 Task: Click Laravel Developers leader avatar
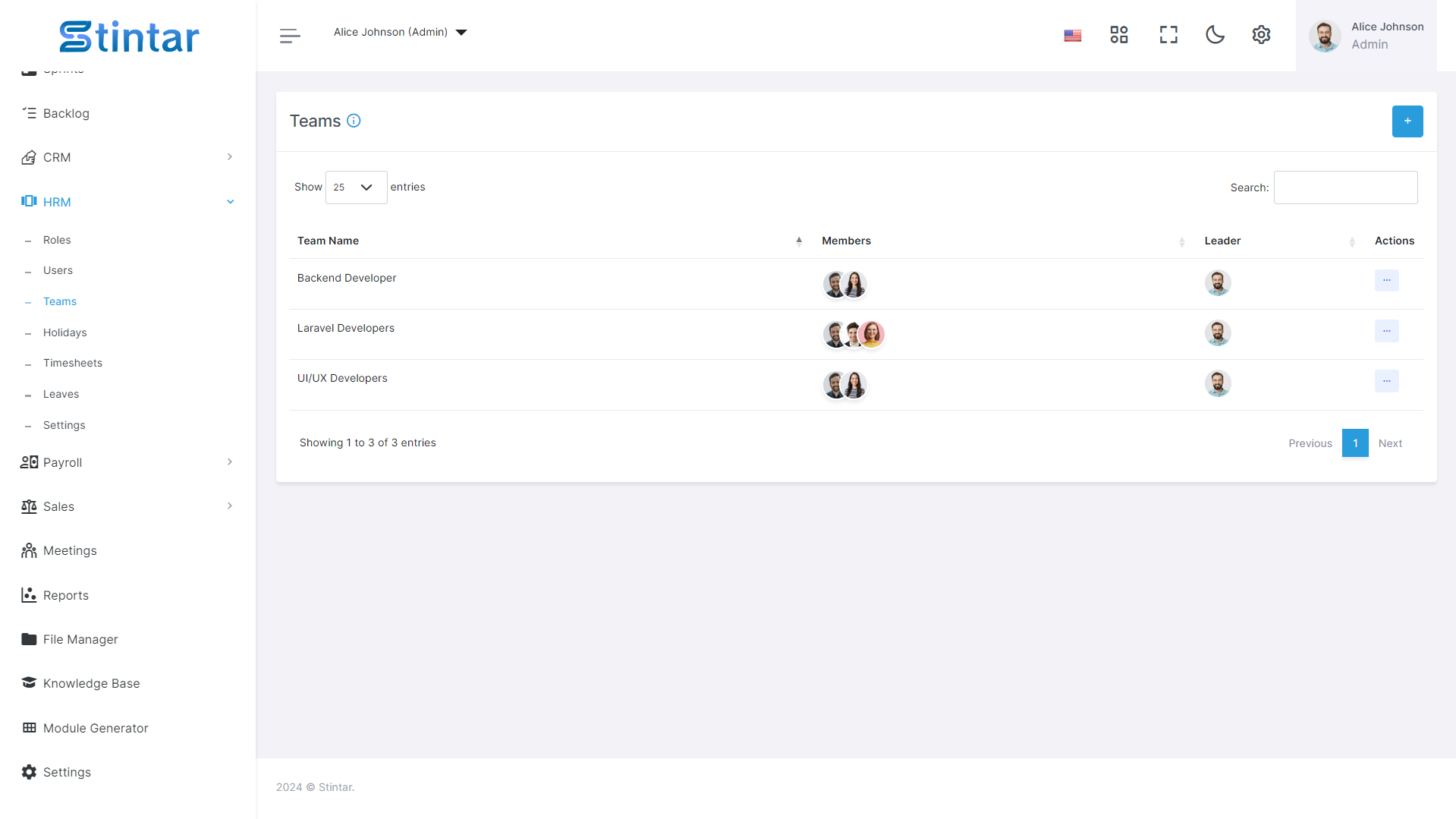tap(1218, 333)
